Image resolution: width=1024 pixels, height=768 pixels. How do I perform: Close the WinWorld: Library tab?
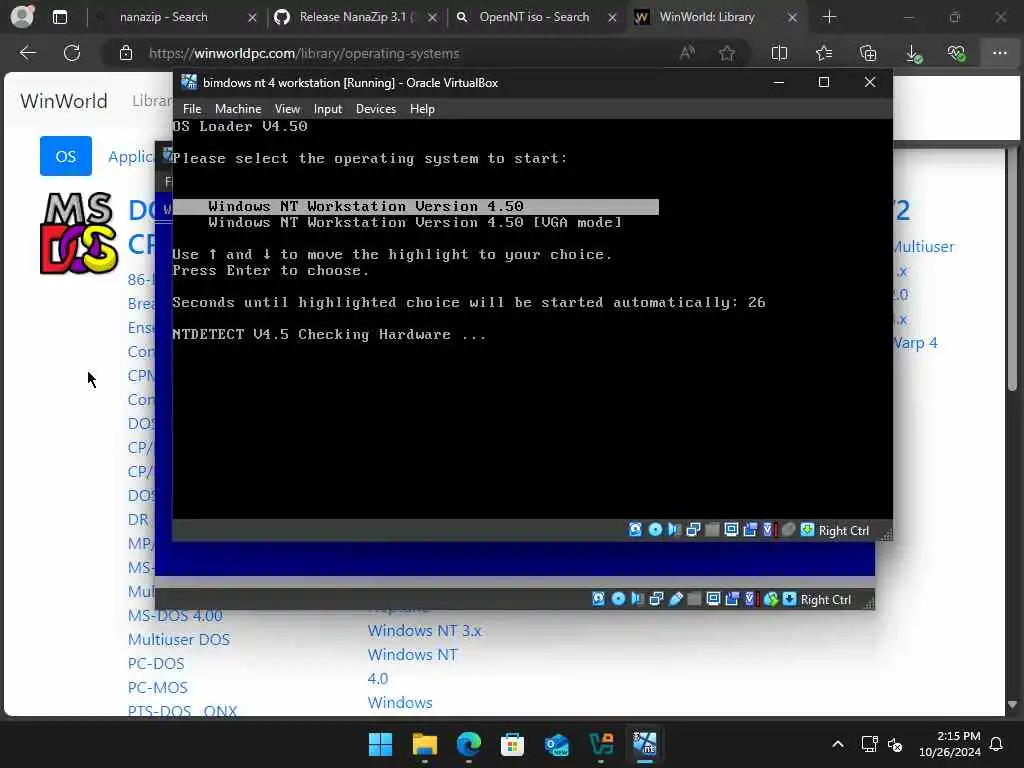click(792, 18)
